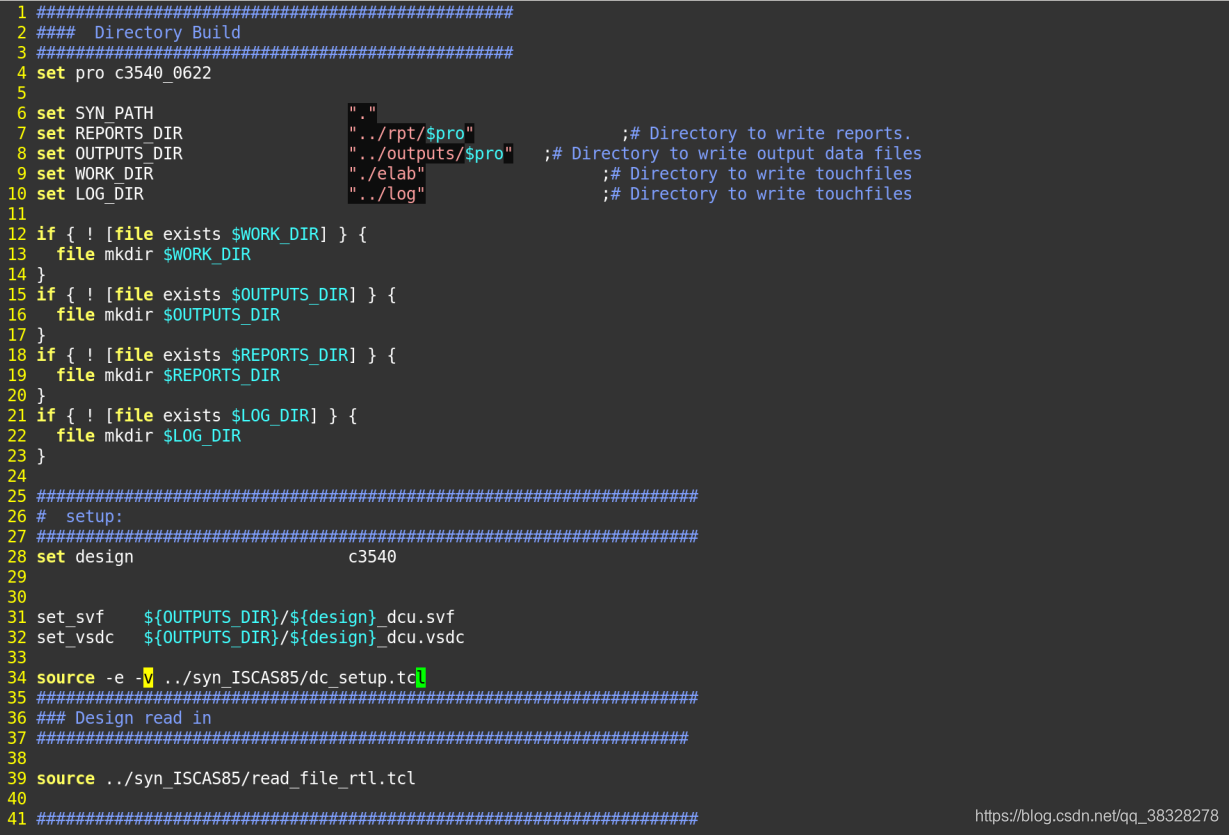Click the "Directory Build" comment heading
1229x835 pixels.
pyautogui.click(x=168, y=32)
